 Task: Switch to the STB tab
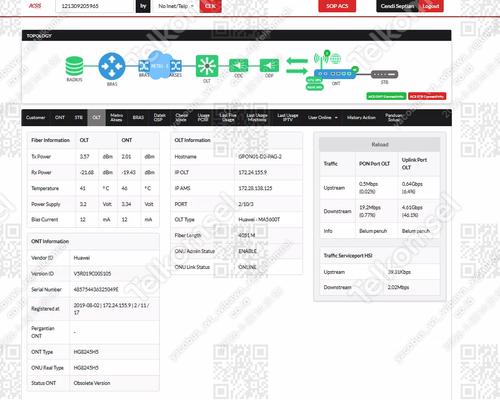(x=79, y=118)
